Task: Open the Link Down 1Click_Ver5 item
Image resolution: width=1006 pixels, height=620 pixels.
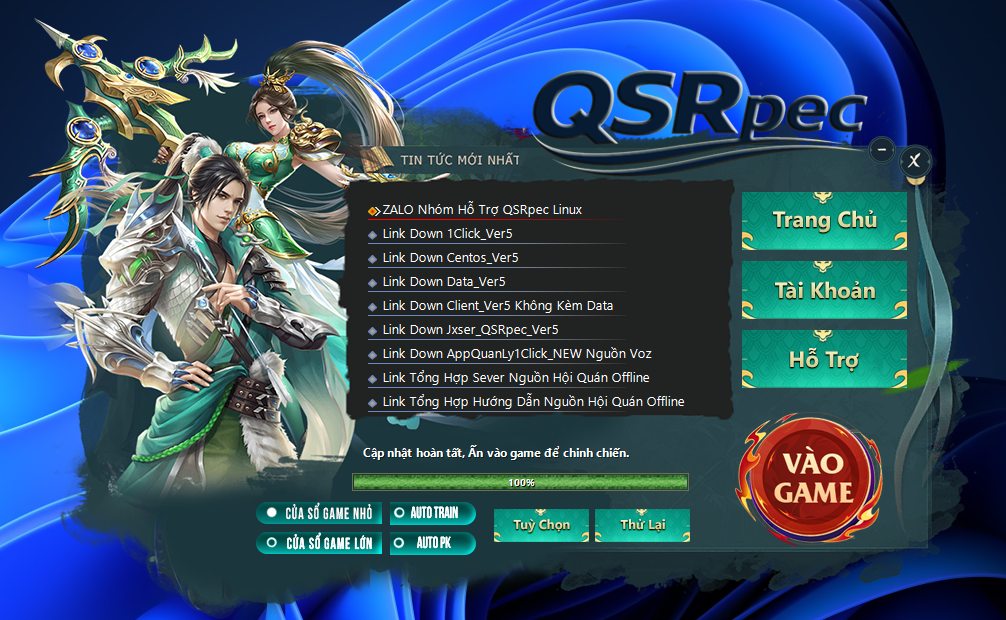Action: point(447,234)
